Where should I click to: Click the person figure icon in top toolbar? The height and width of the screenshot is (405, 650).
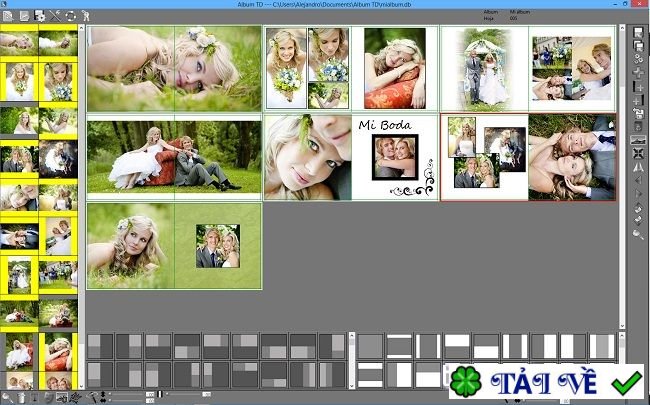click(x=85, y=16)
